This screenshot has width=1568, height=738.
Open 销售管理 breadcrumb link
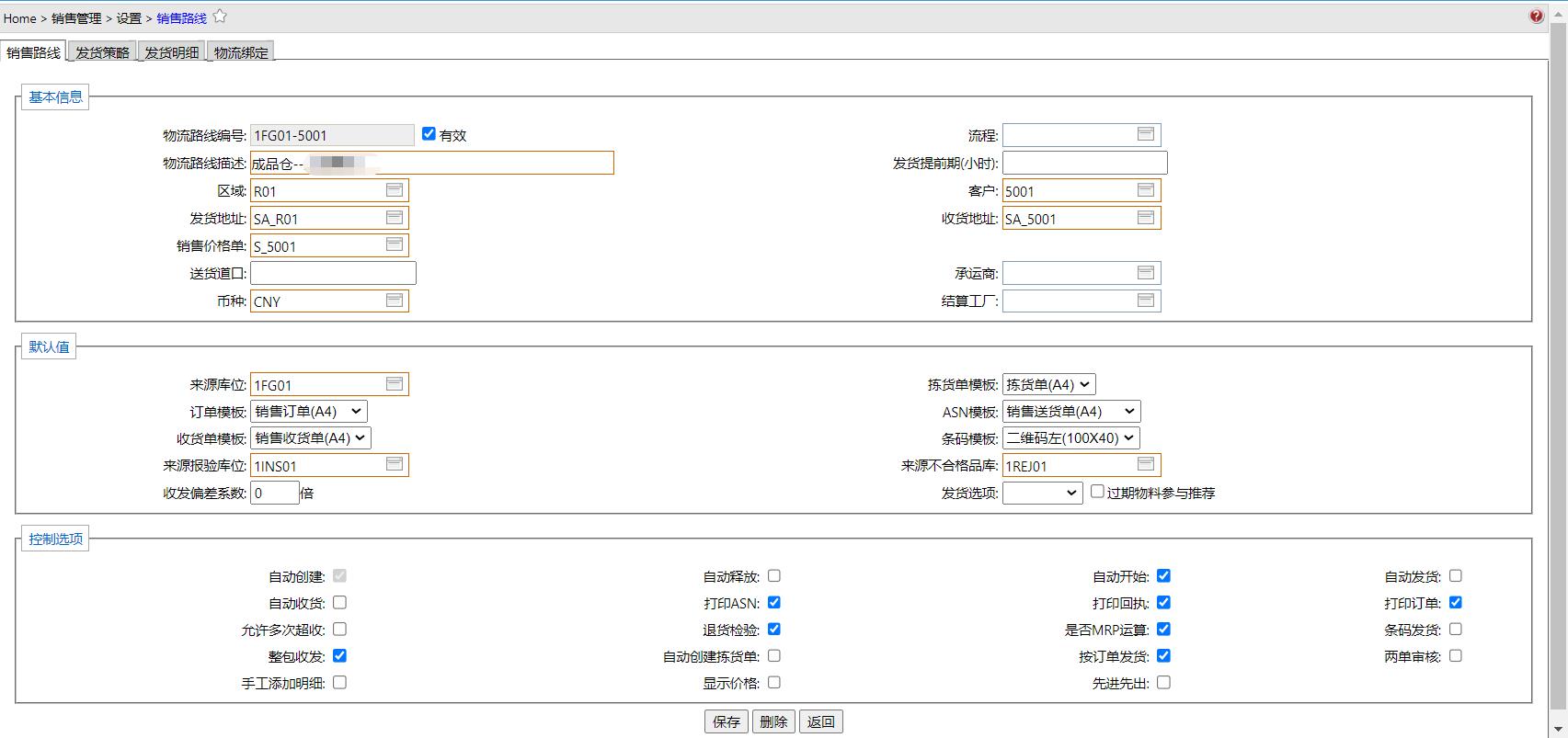(76, 18)
